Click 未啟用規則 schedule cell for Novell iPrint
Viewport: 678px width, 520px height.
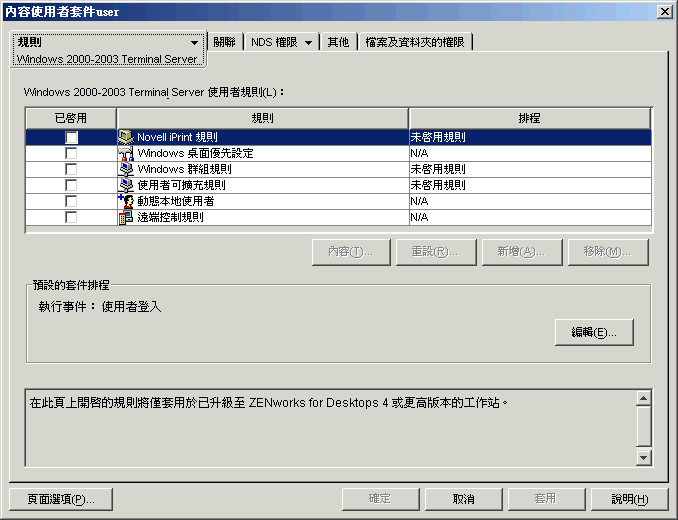(x=530, y=137)
